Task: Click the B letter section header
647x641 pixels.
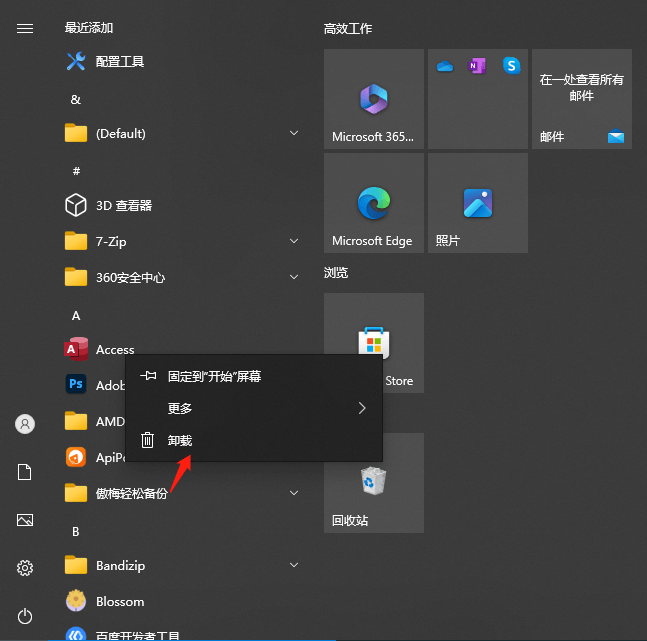Action: [x=76, y=532]
